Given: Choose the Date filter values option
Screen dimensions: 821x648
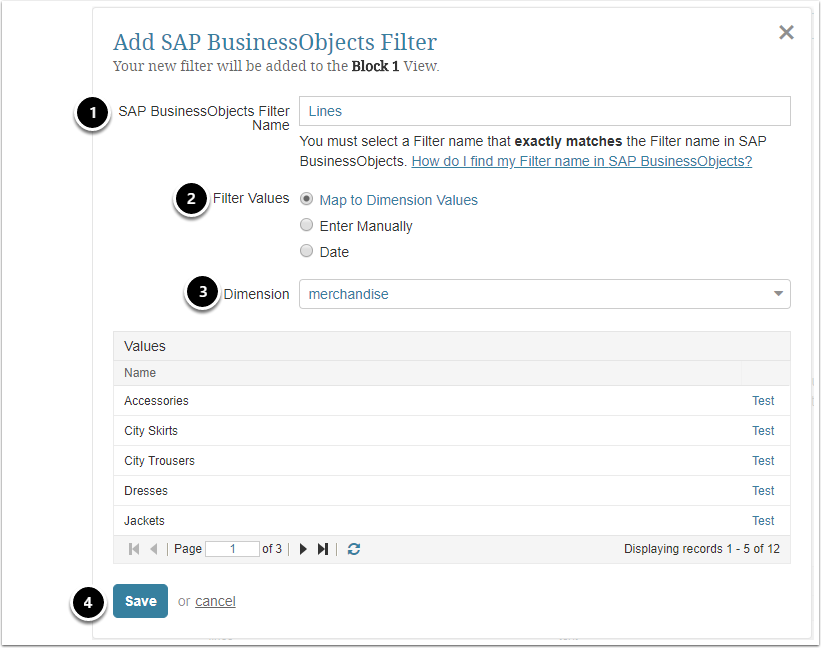Looking at the screenshot, I should click(x=306, y=251).
